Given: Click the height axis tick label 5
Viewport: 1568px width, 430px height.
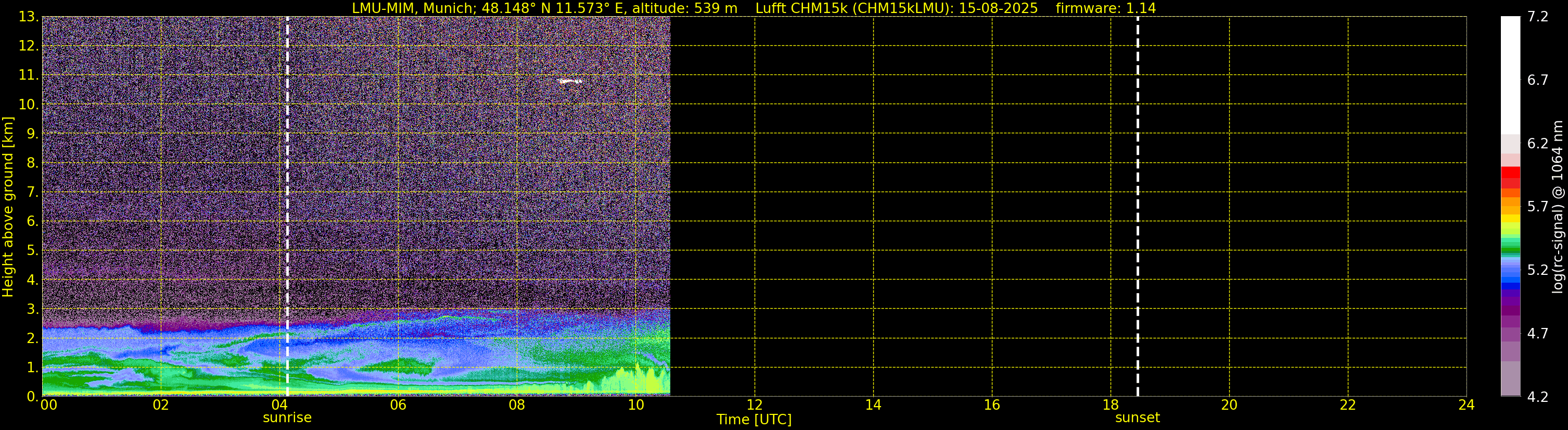Looking at the screenshot, I should pos(32,250).
